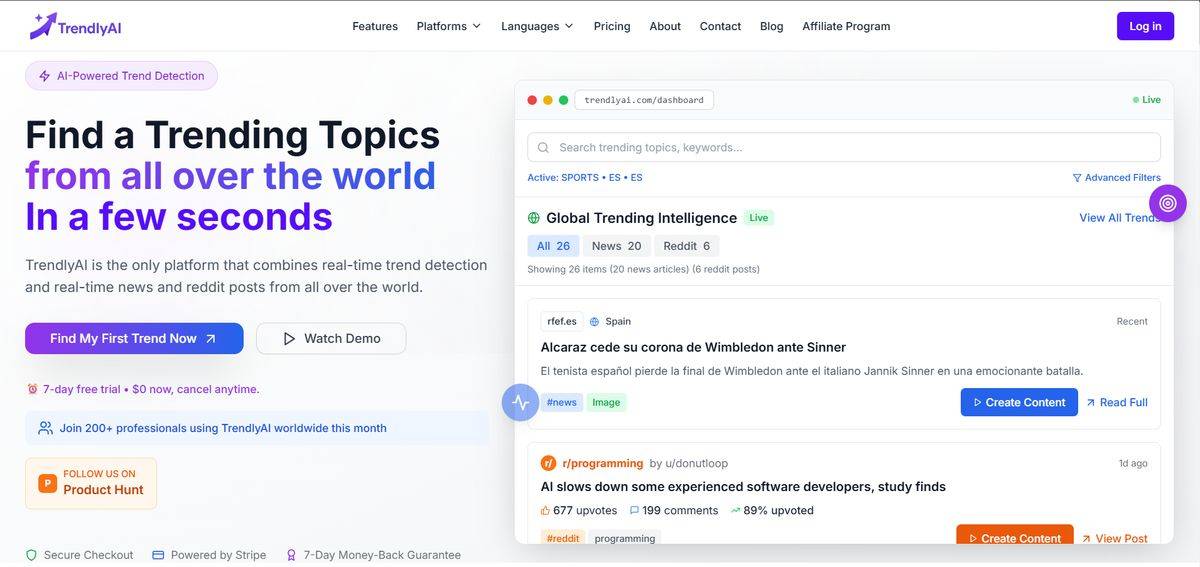Viewport: 1200px width, 567px height.
Task: Click the people icon beside Join 200+ professionals
Action: pyautogui.click(x=45, y=428)
